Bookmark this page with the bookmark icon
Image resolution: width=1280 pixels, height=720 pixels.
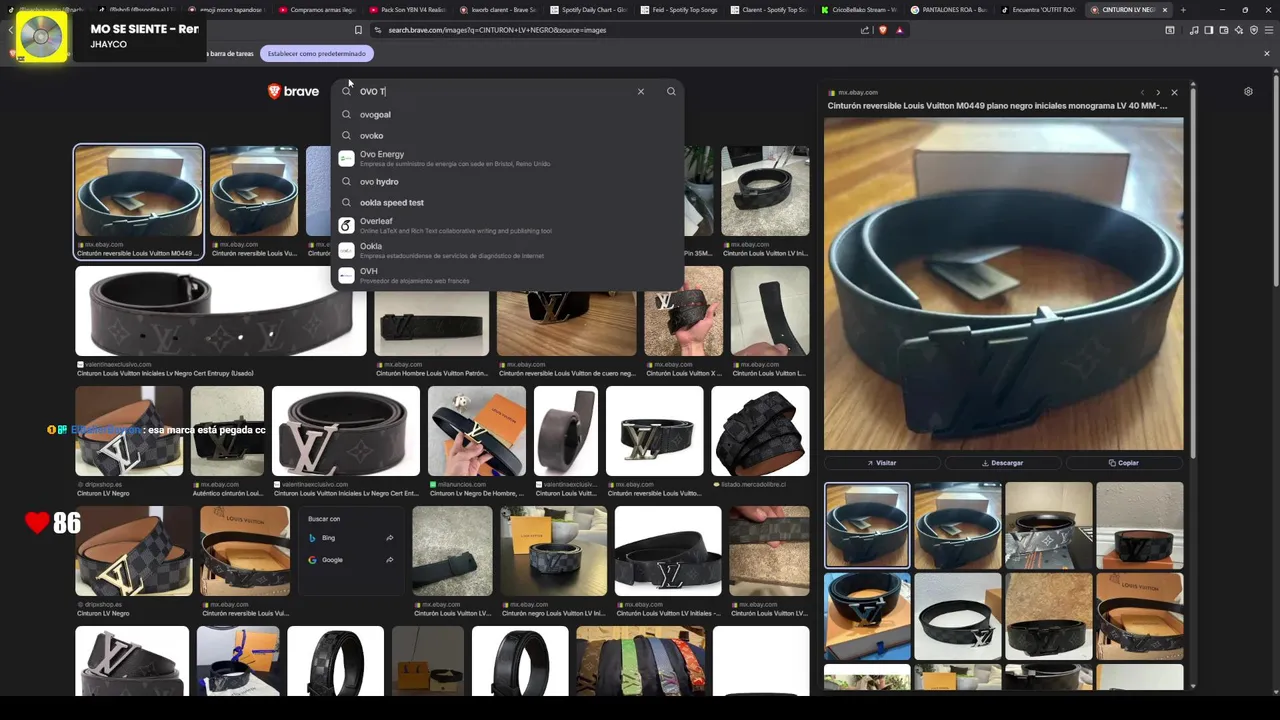pos(358,30)
